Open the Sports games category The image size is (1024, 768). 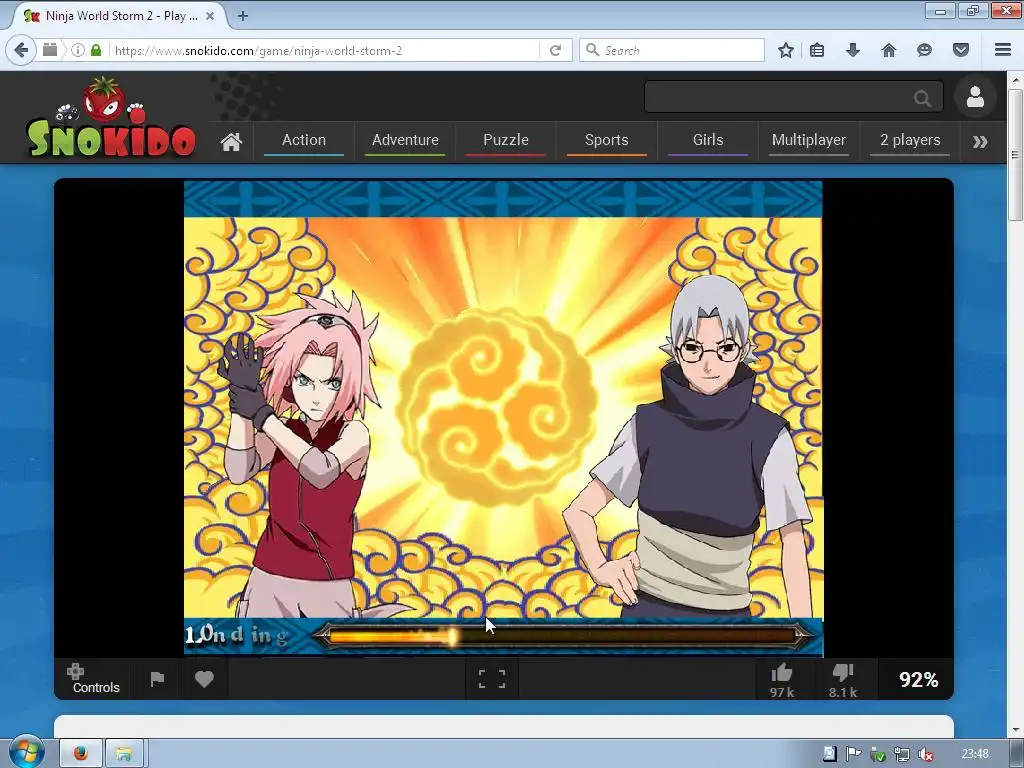607,140
